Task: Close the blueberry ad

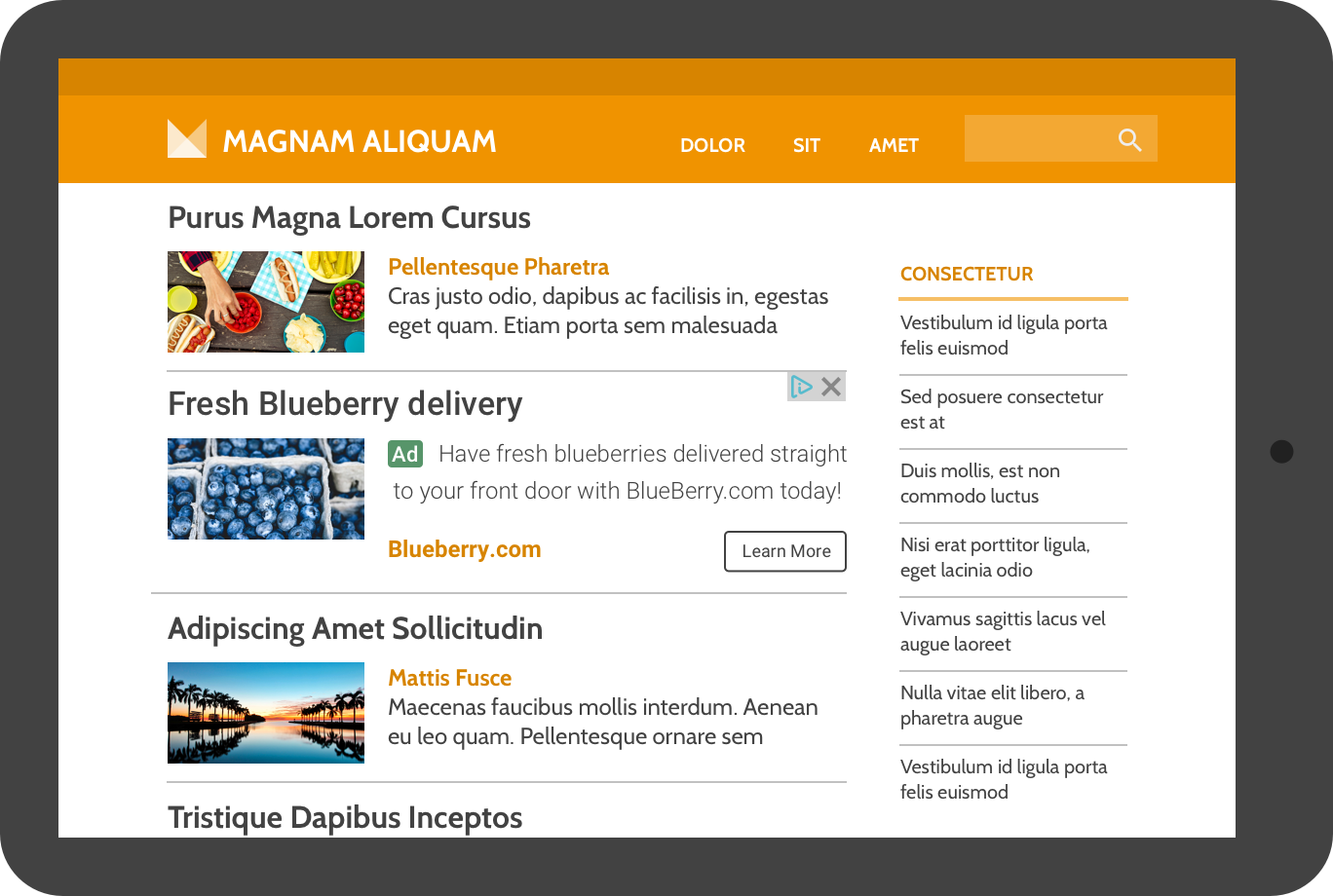Action: point(831,387)
